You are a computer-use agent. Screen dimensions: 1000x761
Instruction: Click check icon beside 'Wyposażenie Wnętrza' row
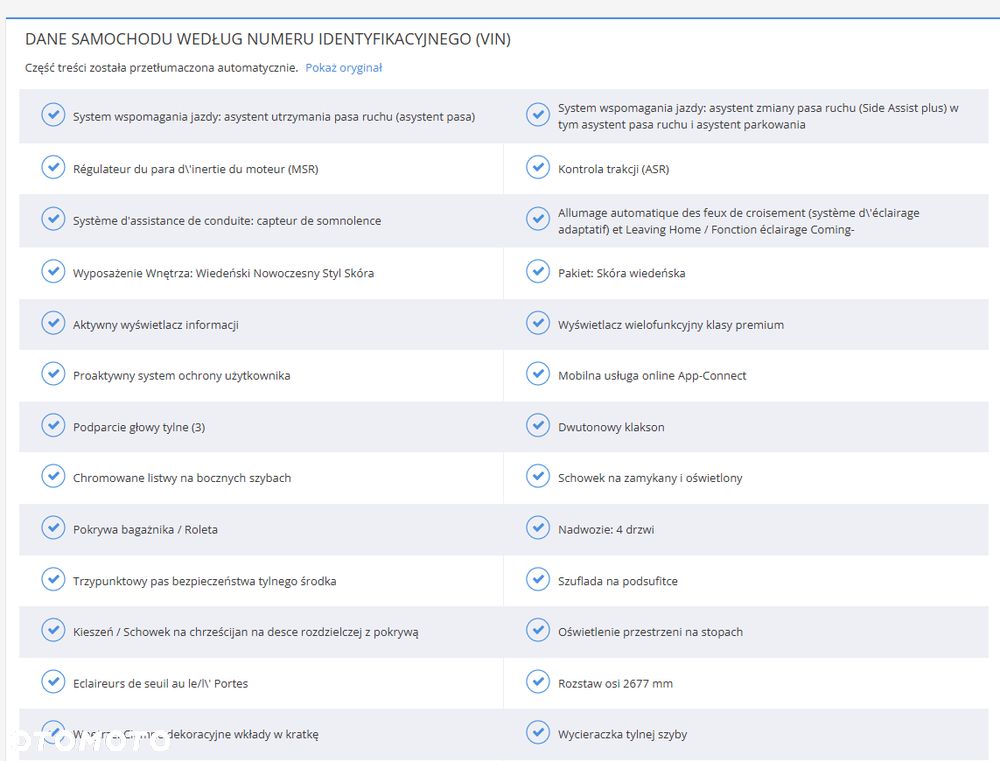click(54, 272)
